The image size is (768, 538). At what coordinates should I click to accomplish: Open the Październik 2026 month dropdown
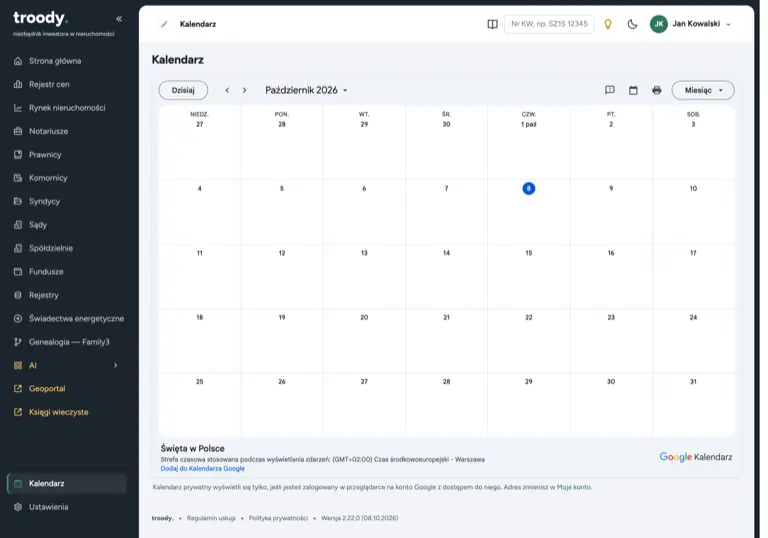[307, 90]
